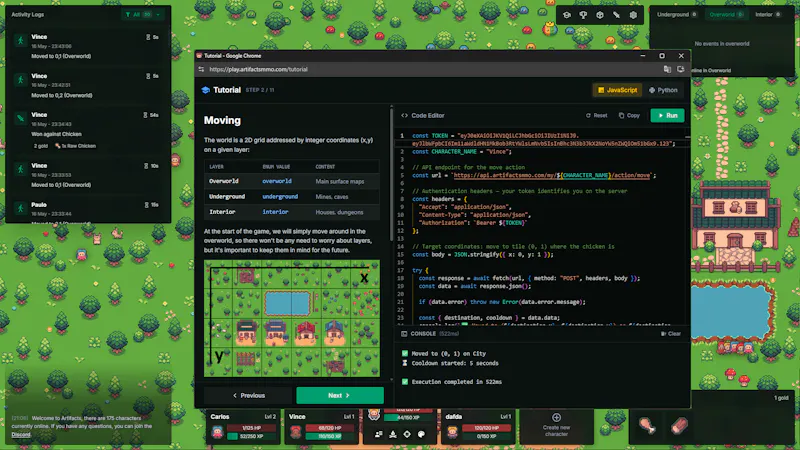Run the code in the editor

coord(667,116)
